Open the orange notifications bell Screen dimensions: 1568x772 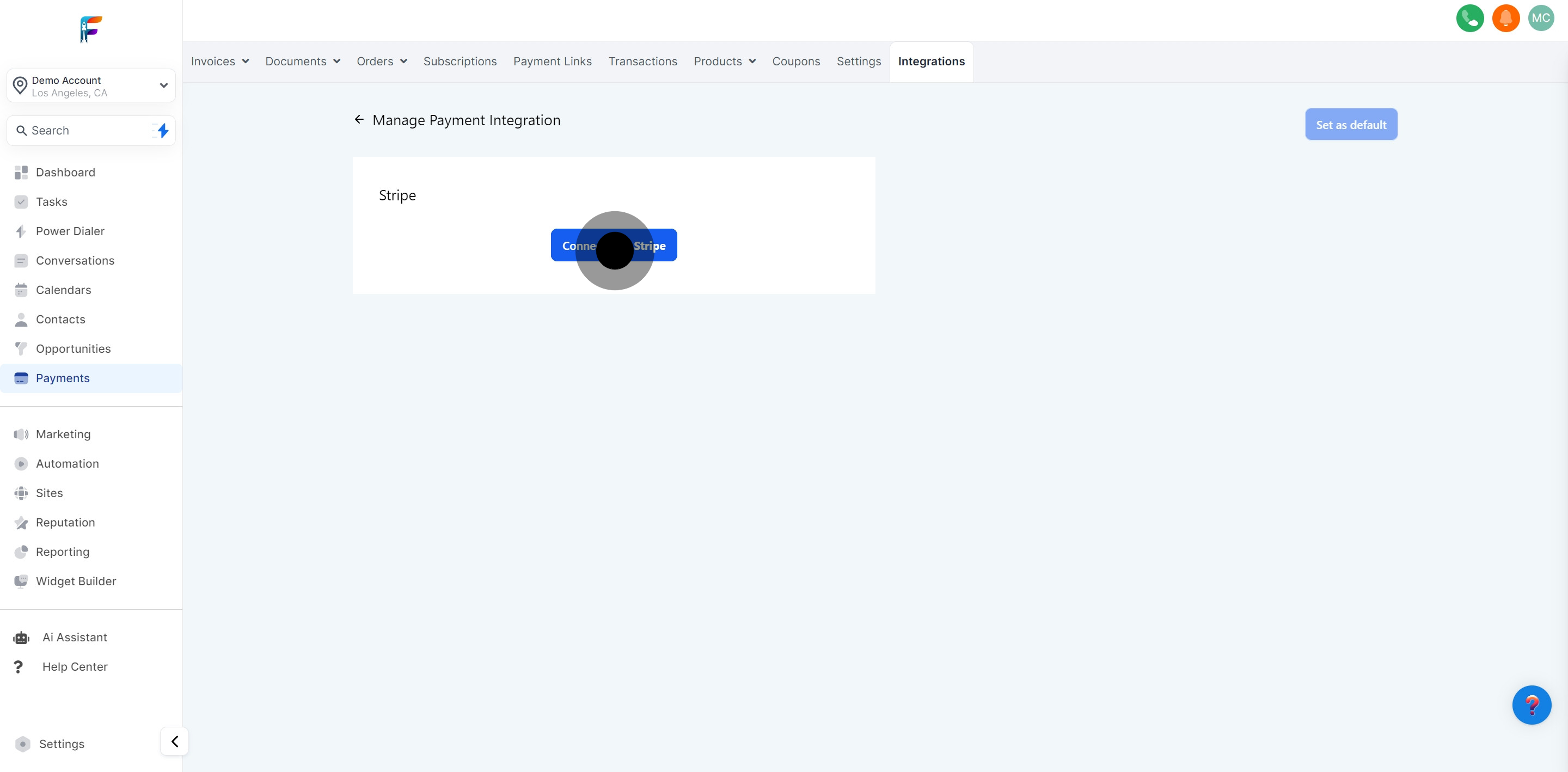click(1505, 19)
